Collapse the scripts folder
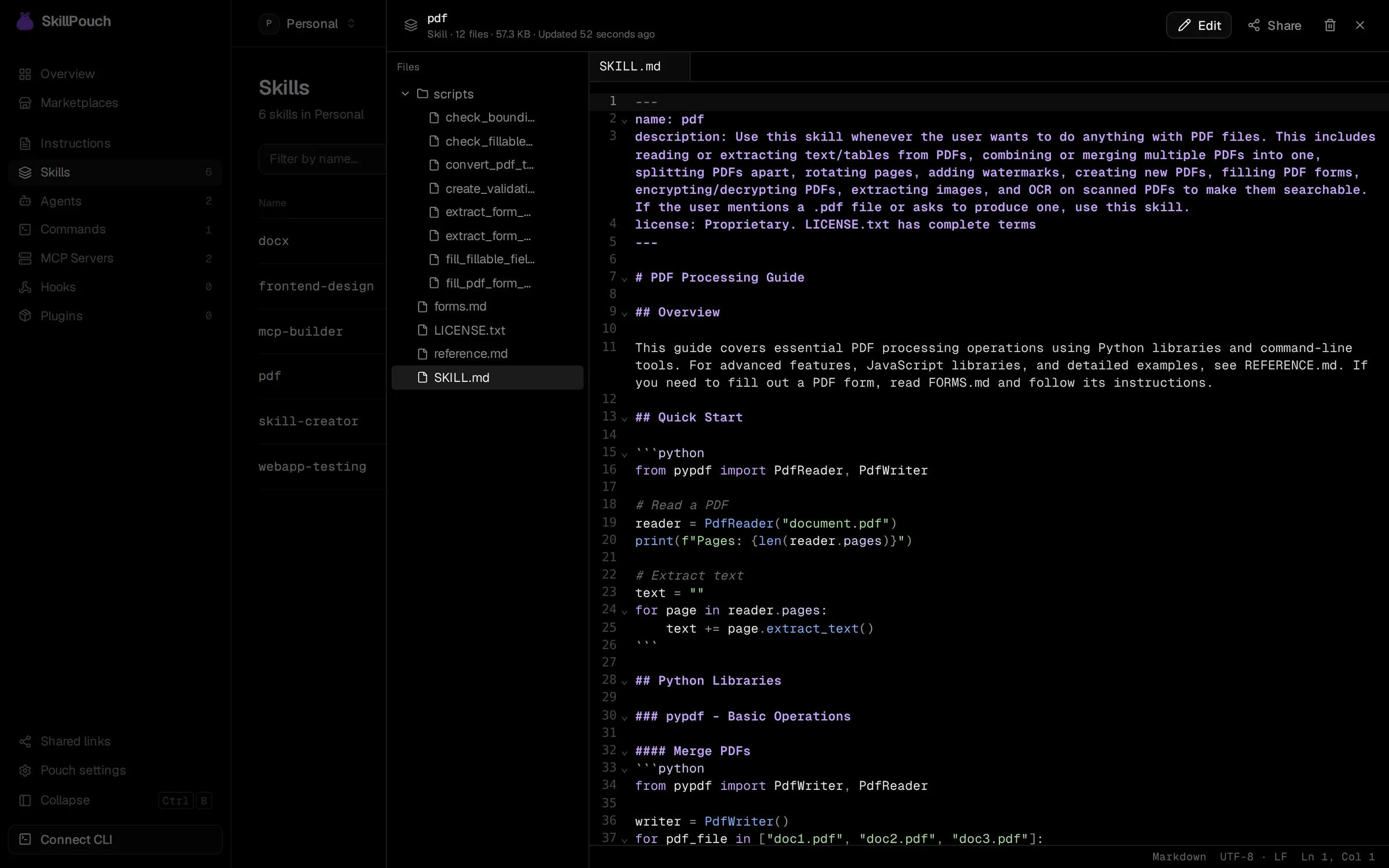This screenshot has width=1389, height=868. click(x=405, y=94)
